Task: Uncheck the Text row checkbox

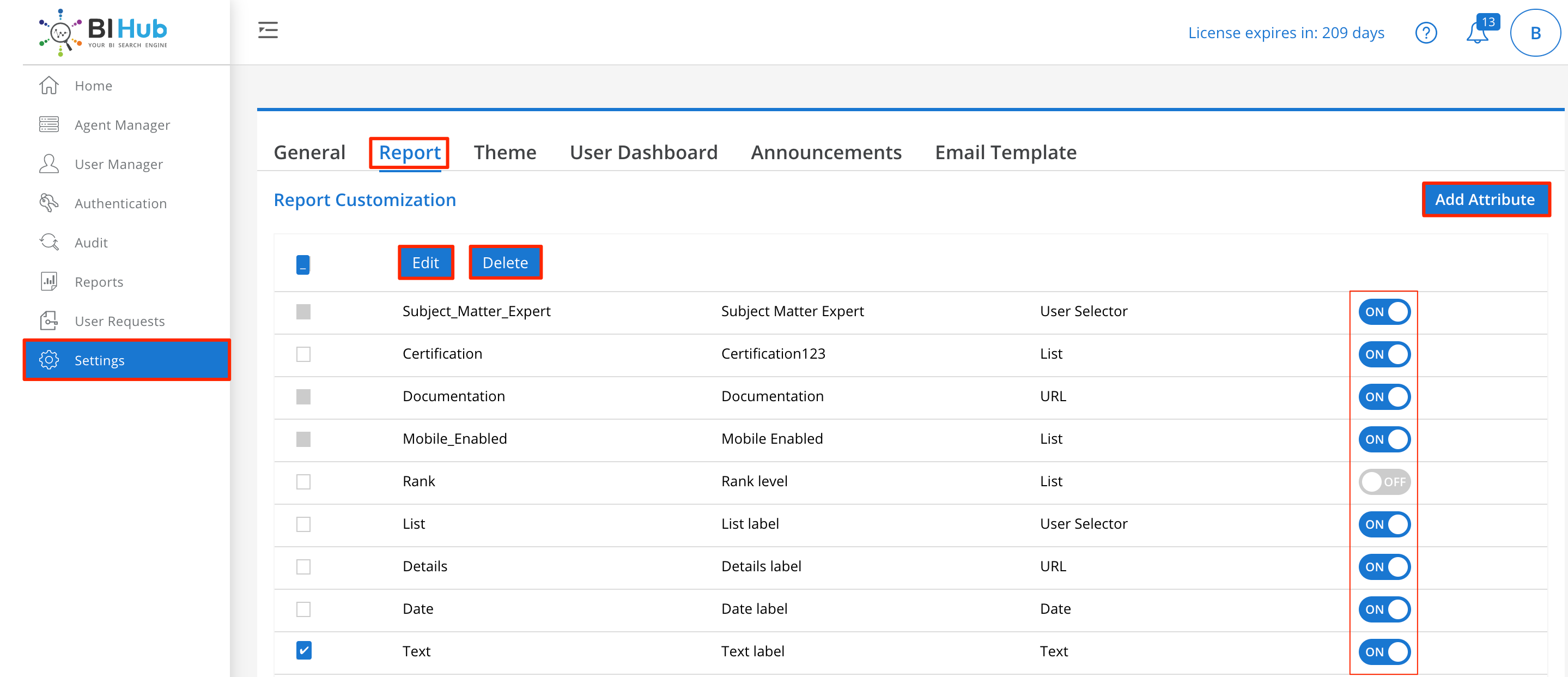Action: tap(304, 650)
